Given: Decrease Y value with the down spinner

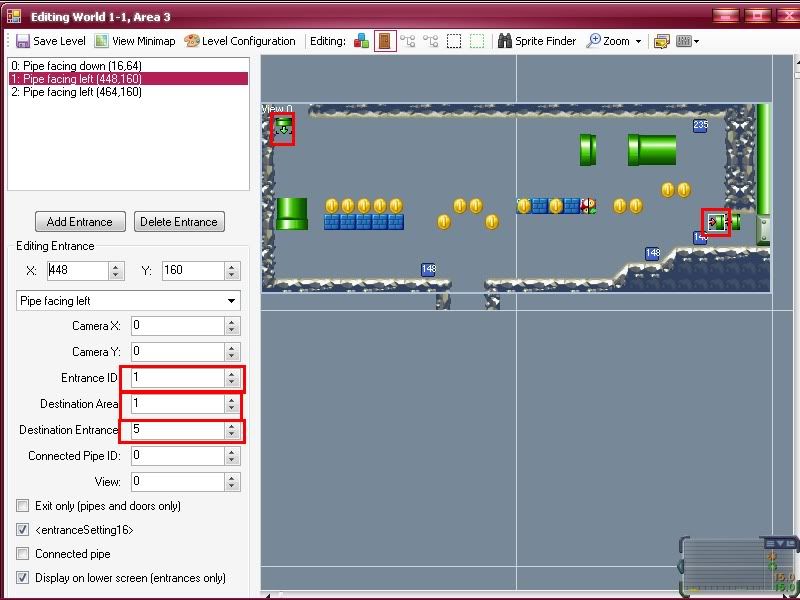Looking at the screenshot, I should [x=232, y=275].
